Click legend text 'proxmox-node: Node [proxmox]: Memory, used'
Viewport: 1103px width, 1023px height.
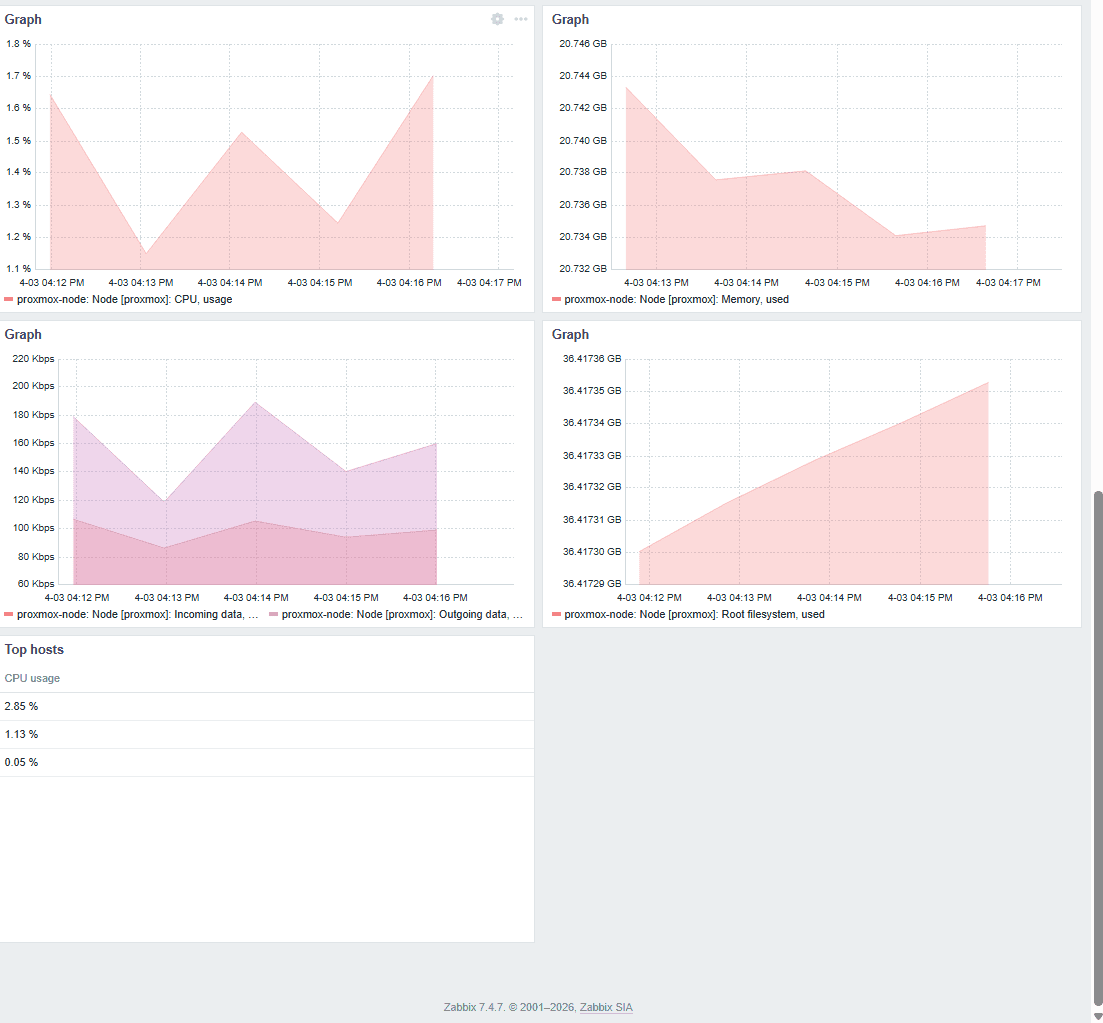click(677, 300)
